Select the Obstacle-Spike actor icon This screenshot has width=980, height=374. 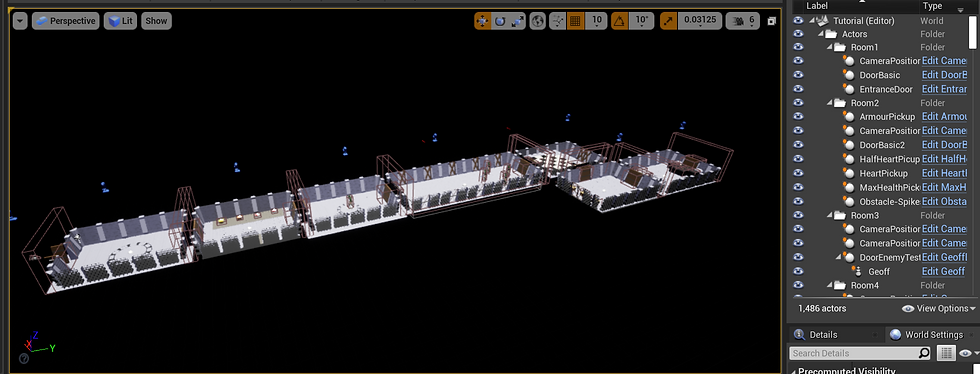(848, 201)
